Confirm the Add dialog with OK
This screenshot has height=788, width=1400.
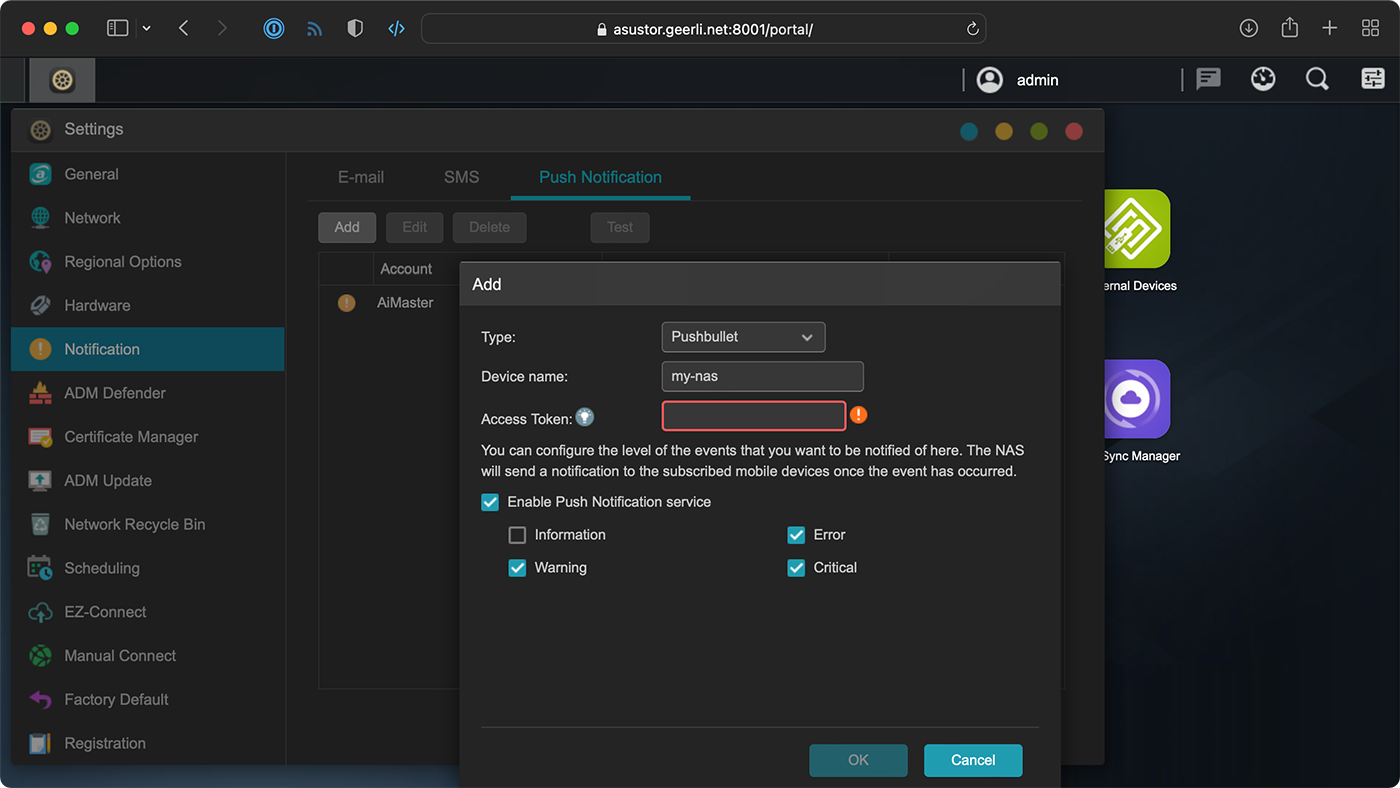tap(858, 760)
